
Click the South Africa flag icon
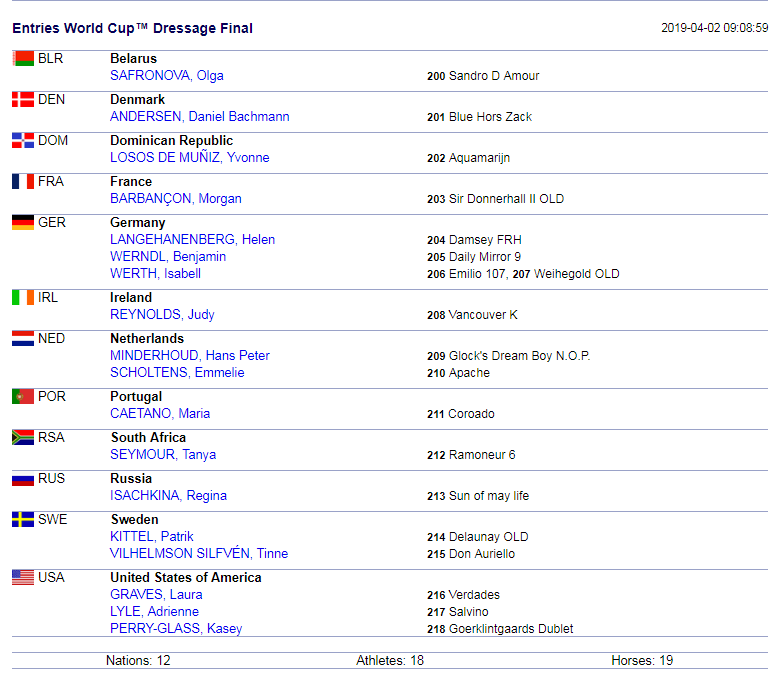23,437
